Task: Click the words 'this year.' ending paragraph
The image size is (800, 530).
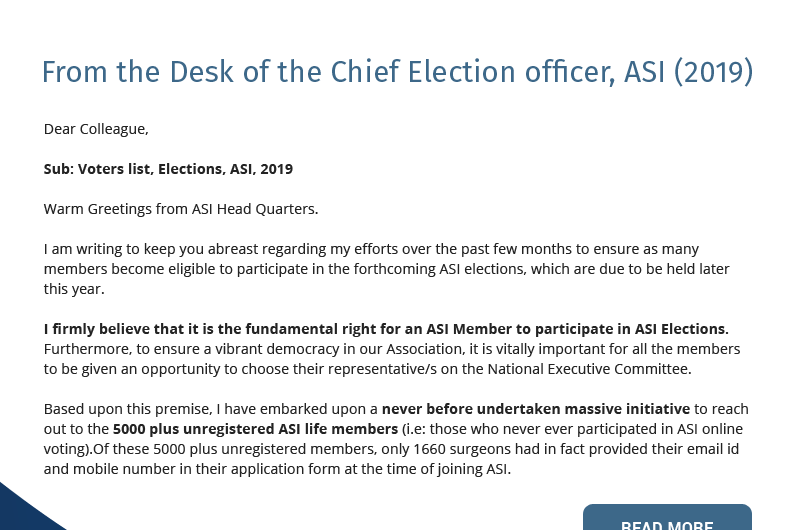Action: [74, 289]
